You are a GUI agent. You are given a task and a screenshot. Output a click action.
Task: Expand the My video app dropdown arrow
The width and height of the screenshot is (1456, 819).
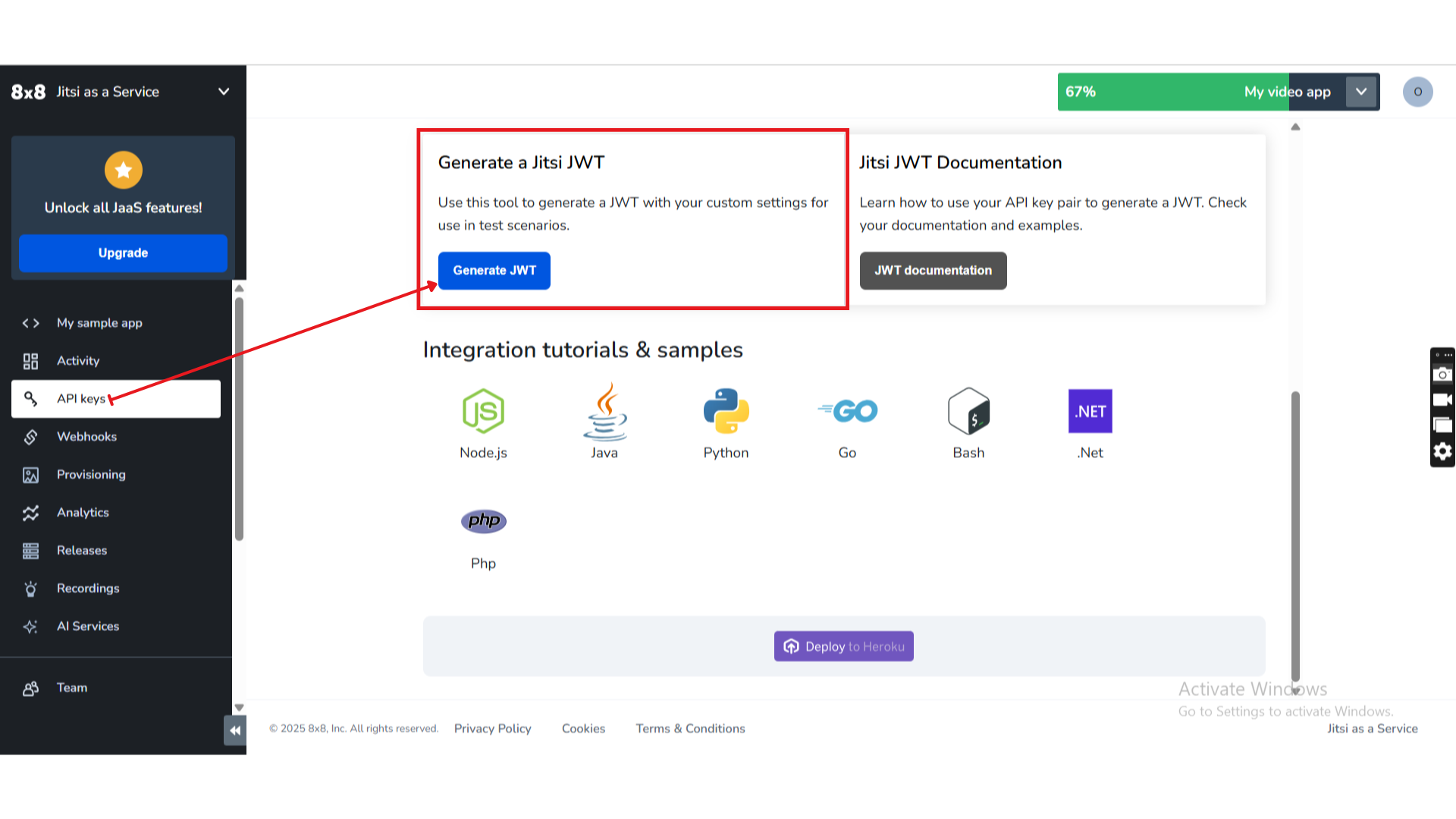pyautogui.click(x=1361, y=92)
